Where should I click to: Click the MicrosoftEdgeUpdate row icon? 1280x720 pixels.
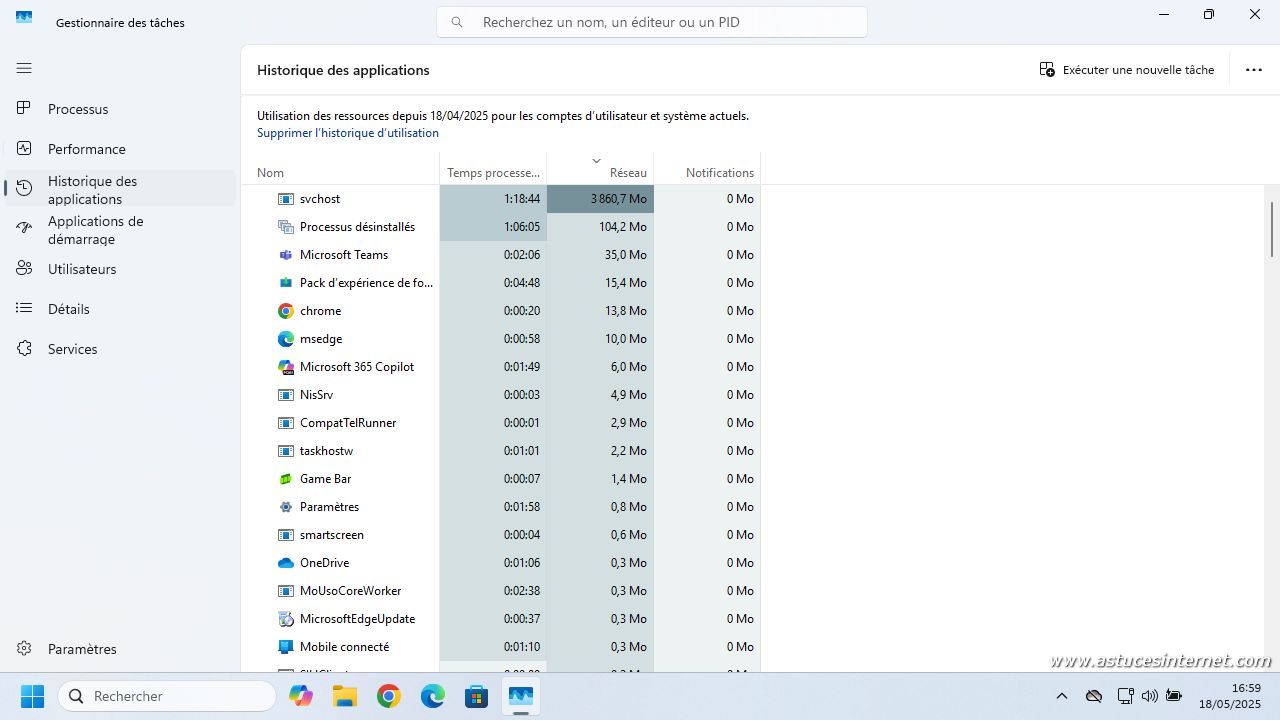(x=286, y=619)
